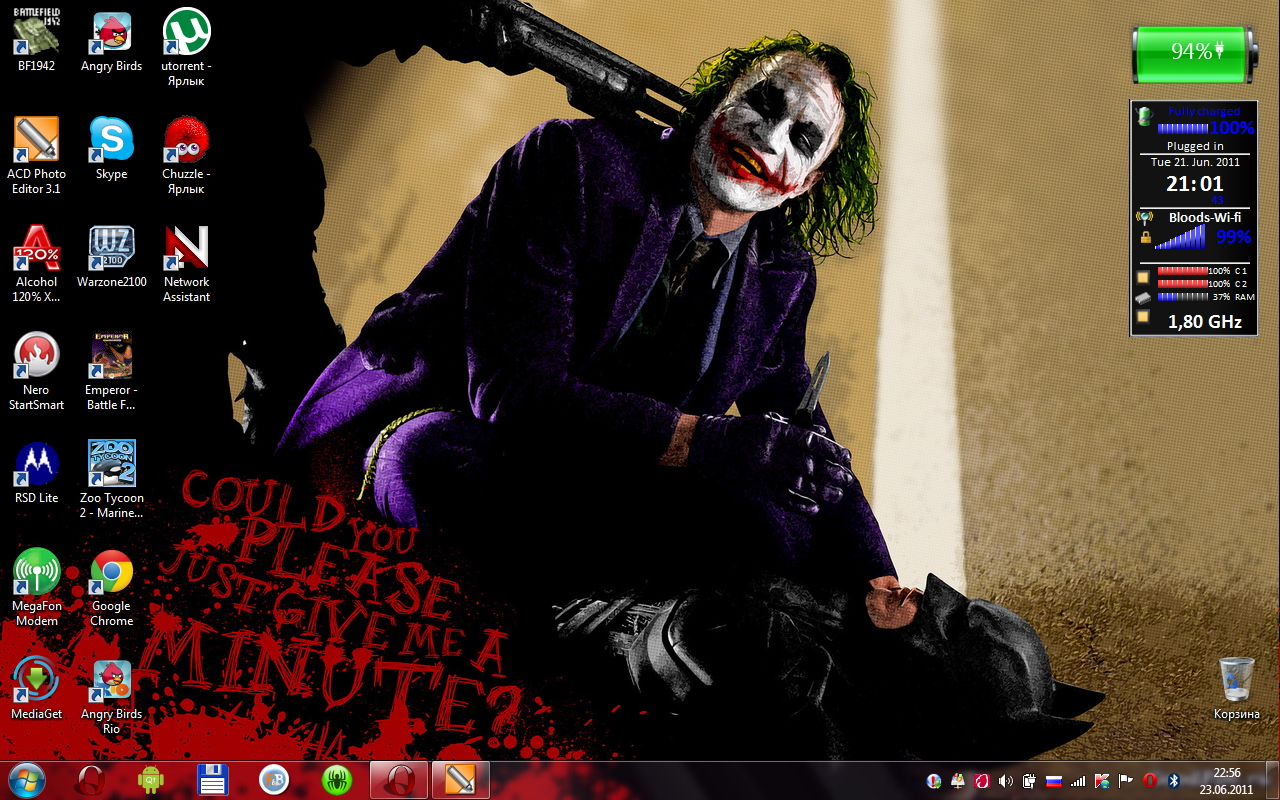
Task: Click the taskbar clock showing 22:56
Action: click(x=1227, y=780)
